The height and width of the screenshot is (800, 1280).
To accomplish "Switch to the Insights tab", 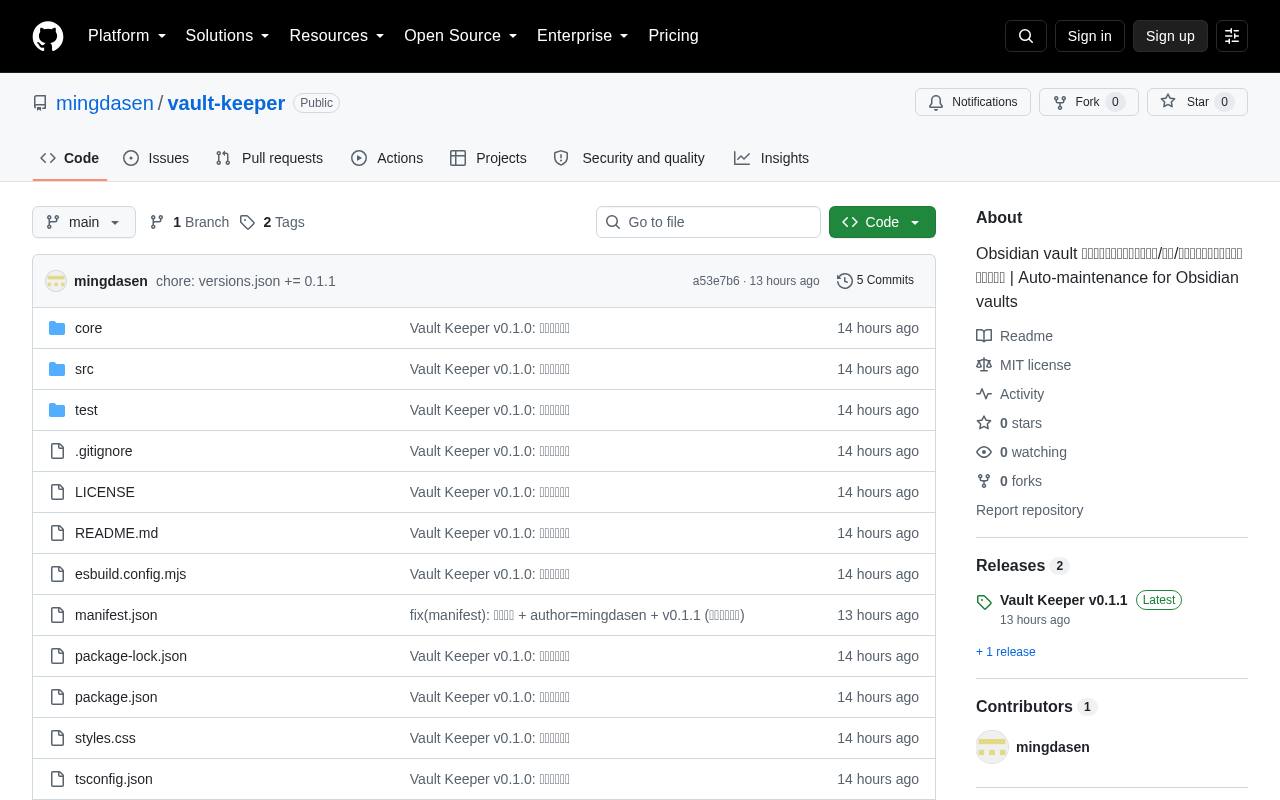I will 771,158.
